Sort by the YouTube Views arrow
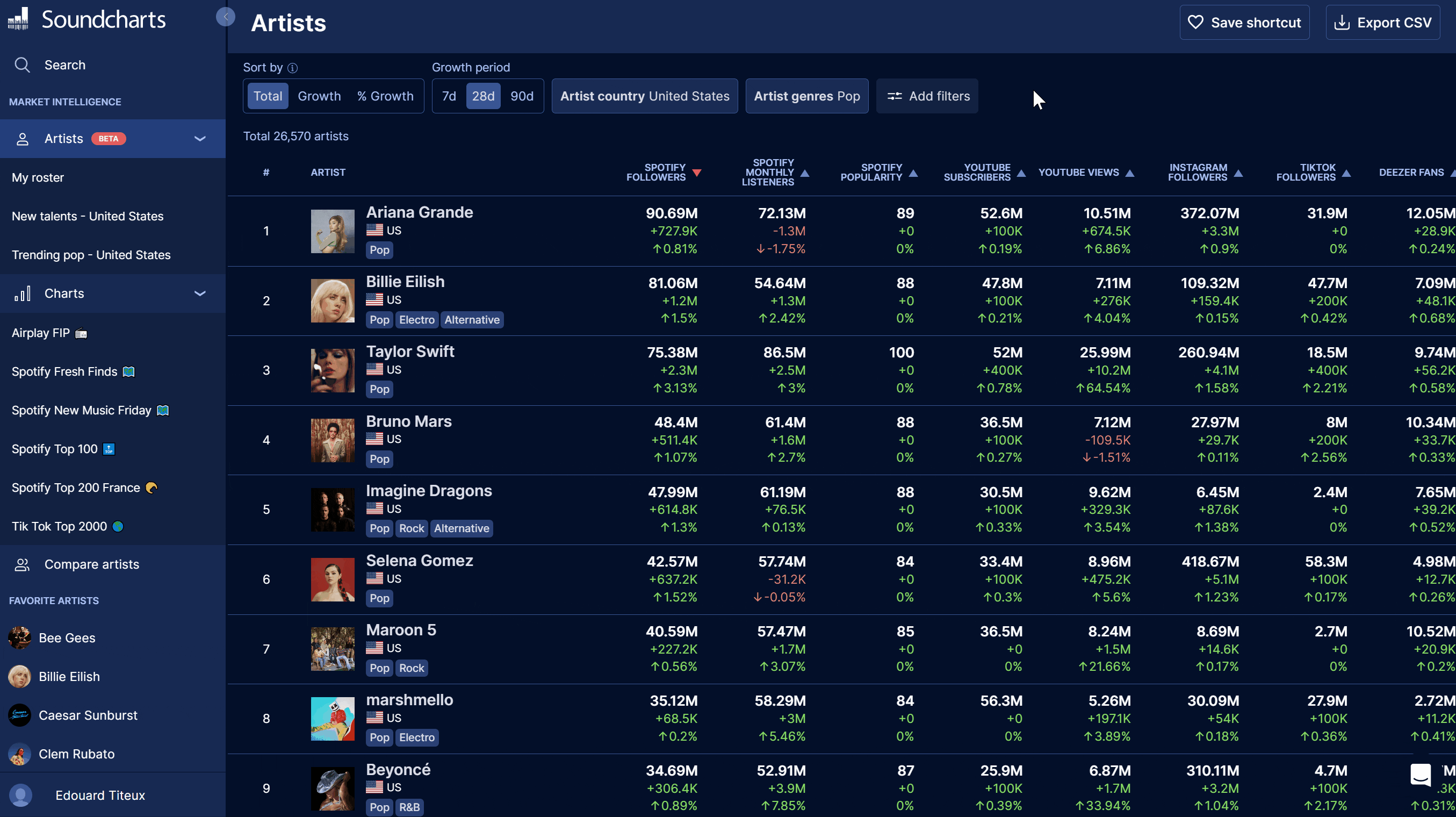The width and height of the screenshot is (1456, 817). pyautogui.click(x=1130, y=173)
